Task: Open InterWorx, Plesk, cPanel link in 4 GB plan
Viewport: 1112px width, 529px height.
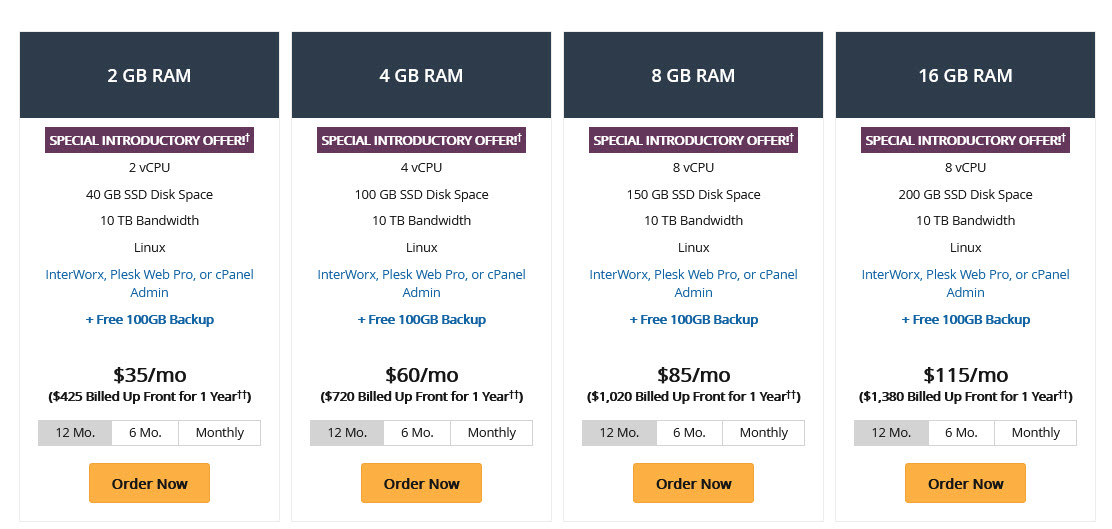Action: point(421,283)
